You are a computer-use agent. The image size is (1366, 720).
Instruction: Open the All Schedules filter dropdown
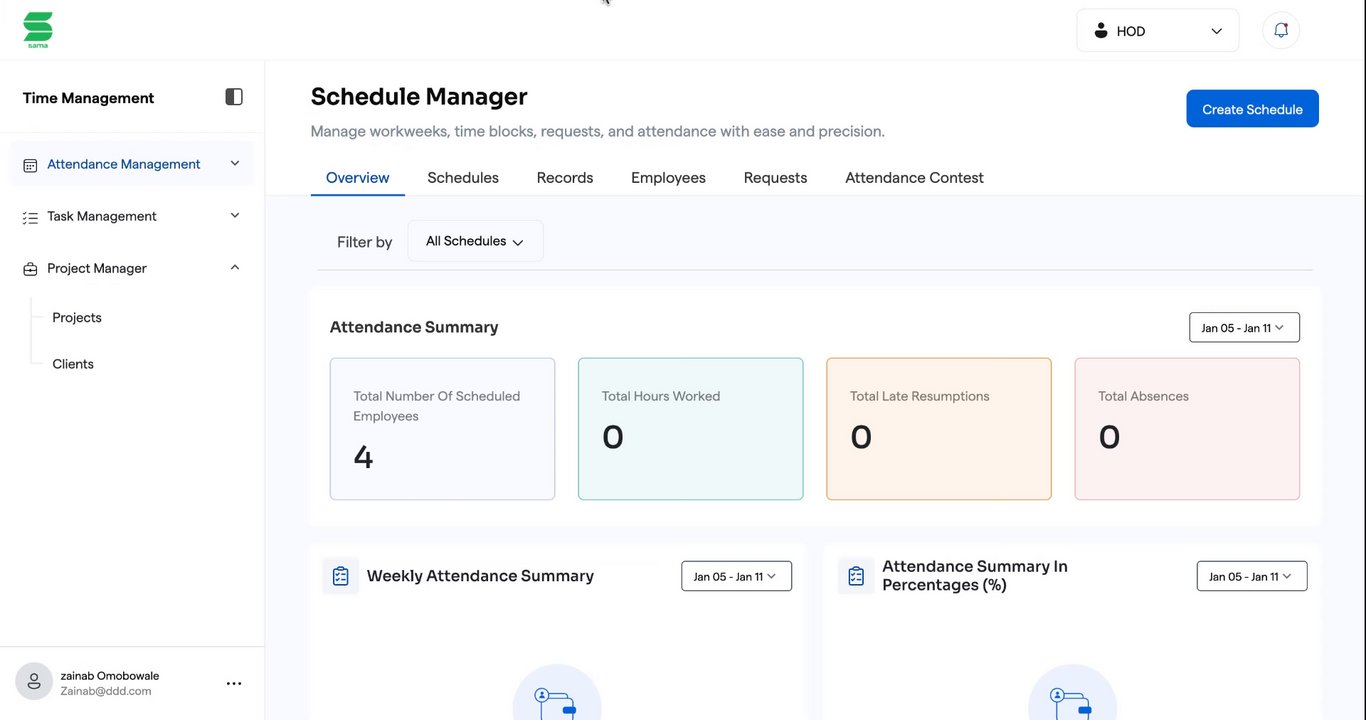(475, 241)
